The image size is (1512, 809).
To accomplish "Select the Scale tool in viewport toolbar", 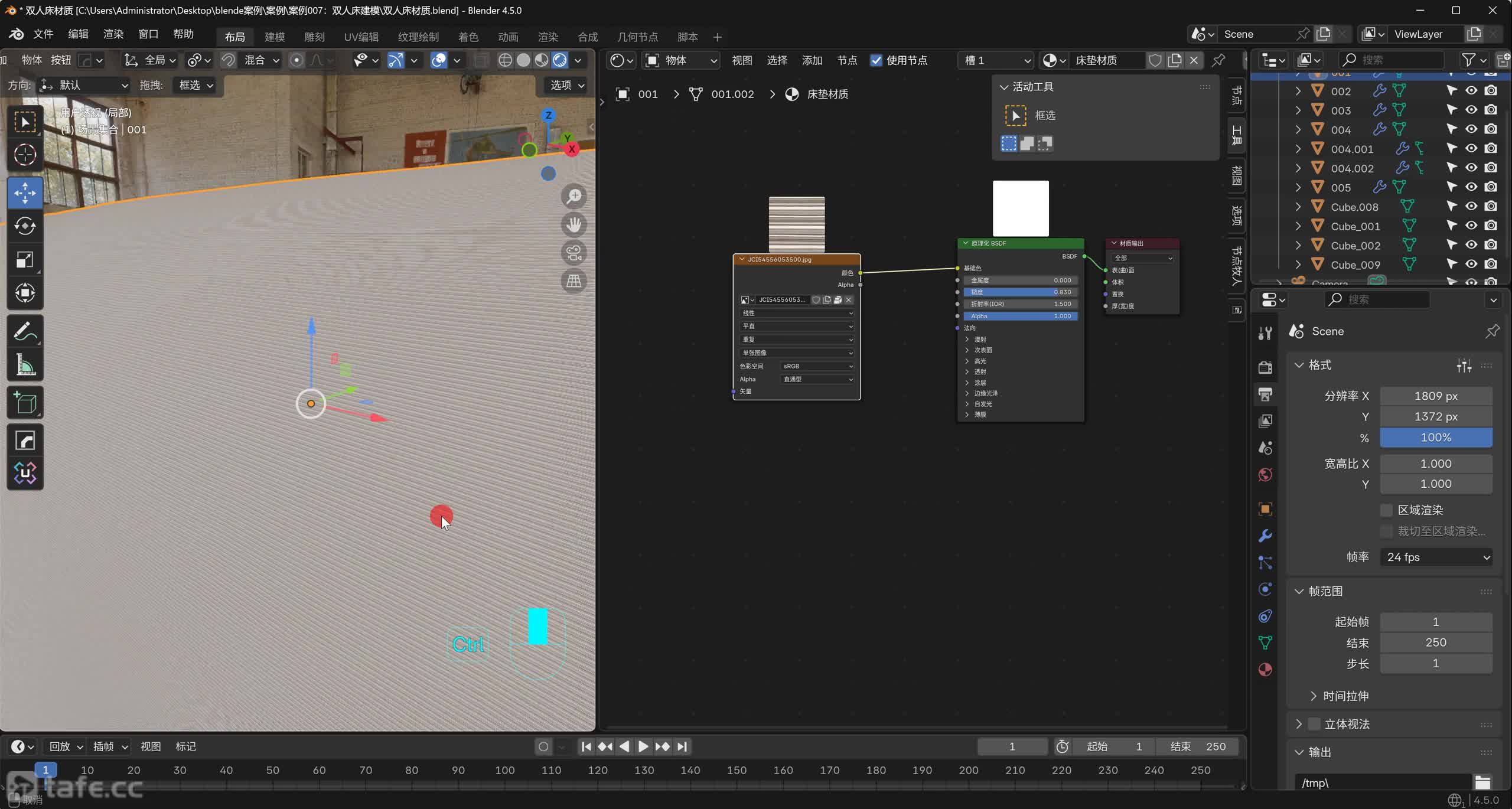I will point(25,260).
